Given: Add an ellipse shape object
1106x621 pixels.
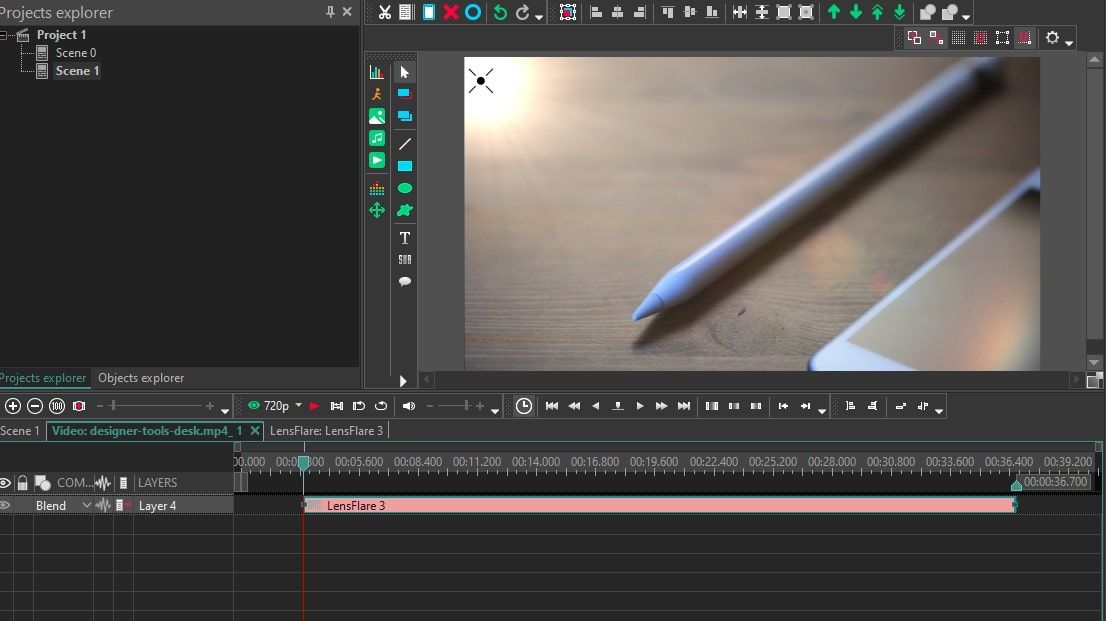Looking at the screenshot, I should (405, 188).
